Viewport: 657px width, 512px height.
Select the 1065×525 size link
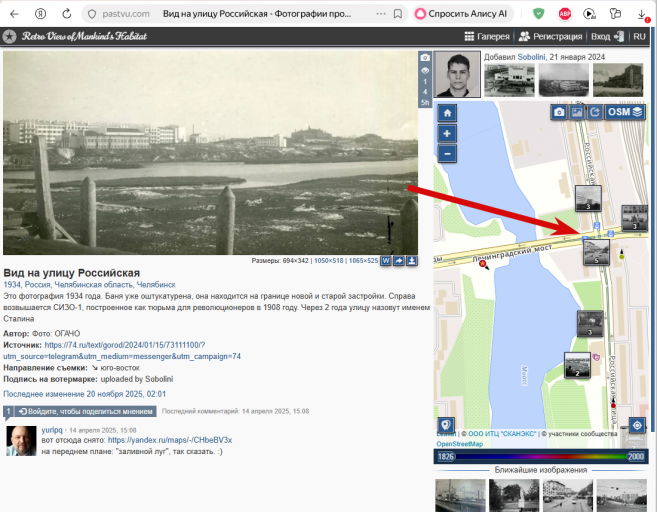click(x=363, y=261)
